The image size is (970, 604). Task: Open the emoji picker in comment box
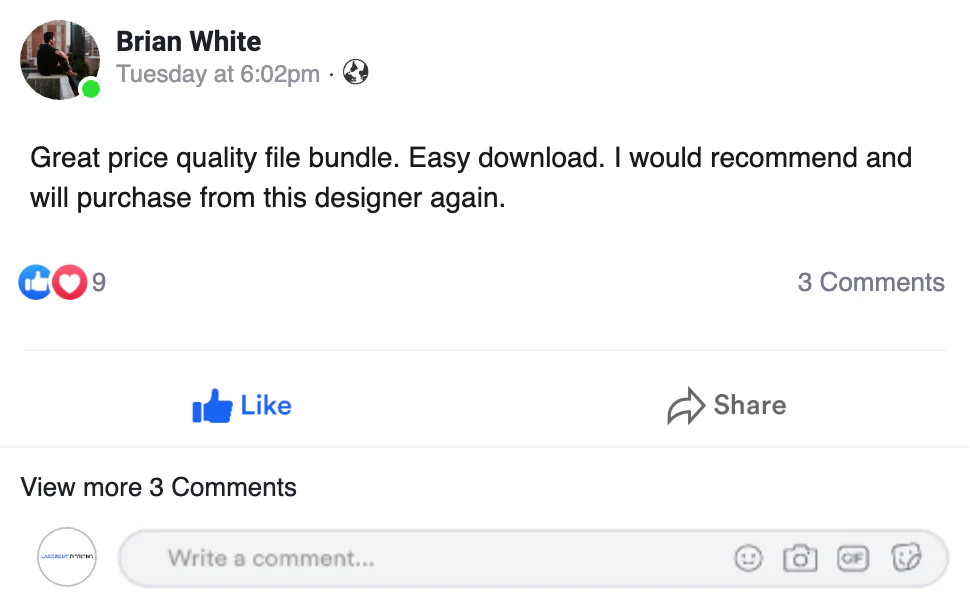coord(748,558)
